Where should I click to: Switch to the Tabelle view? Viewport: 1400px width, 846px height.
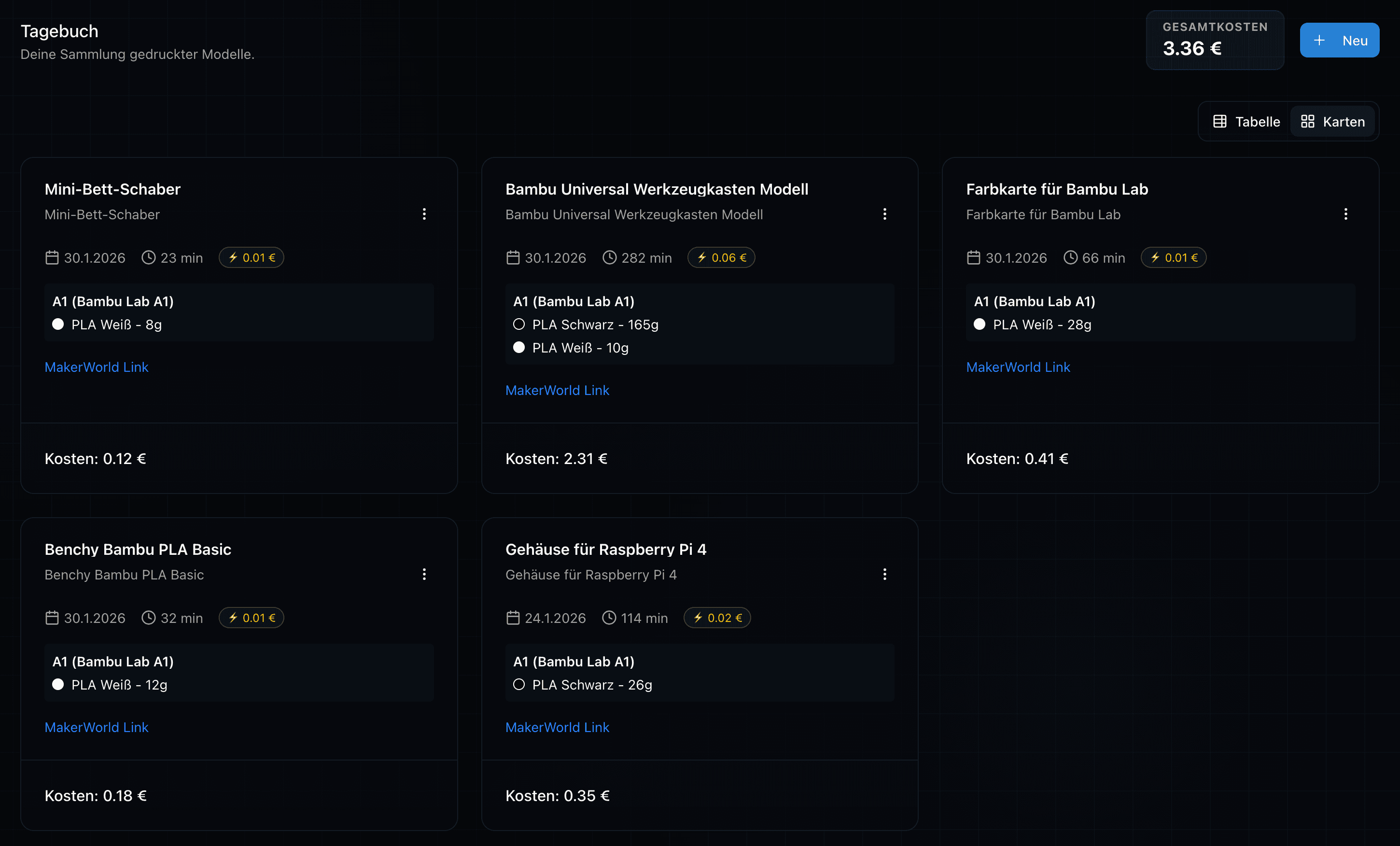(x=1246, y=122)
